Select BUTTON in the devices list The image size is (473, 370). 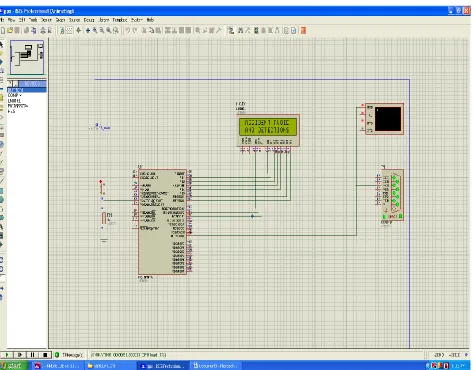27,90
